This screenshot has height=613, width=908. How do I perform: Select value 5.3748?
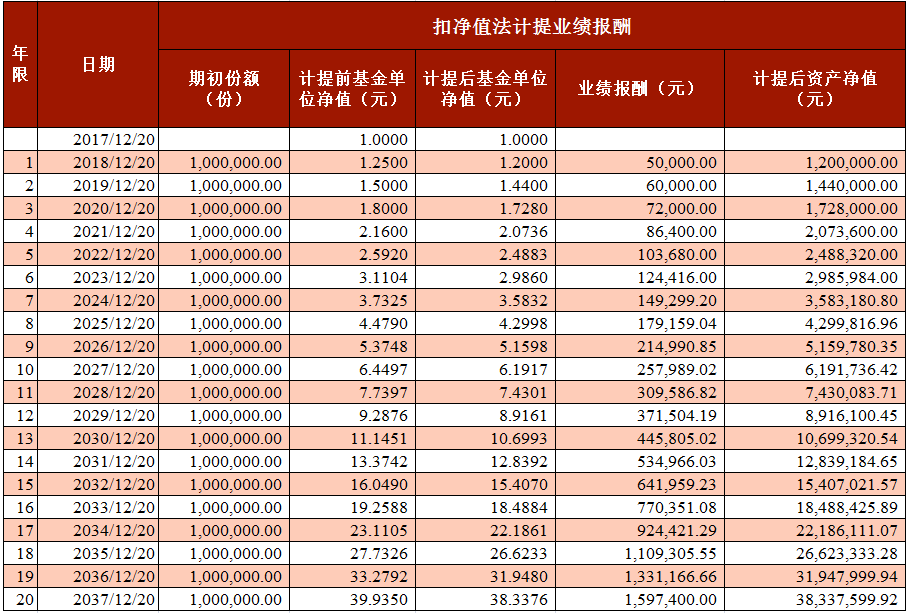(352, 347)
